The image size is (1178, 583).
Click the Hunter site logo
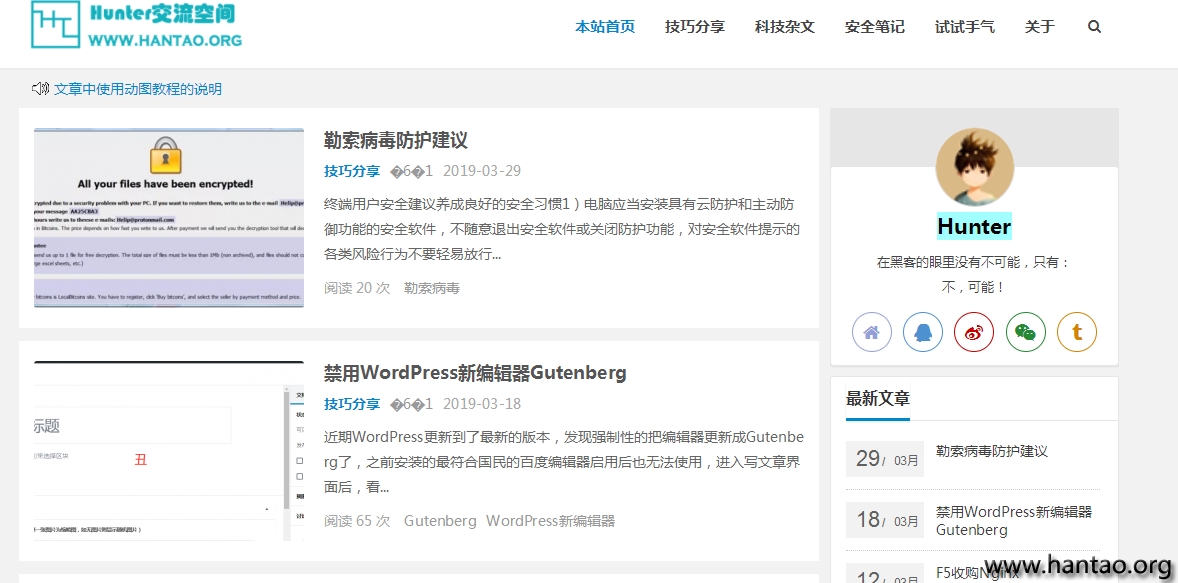pos(136,25)
